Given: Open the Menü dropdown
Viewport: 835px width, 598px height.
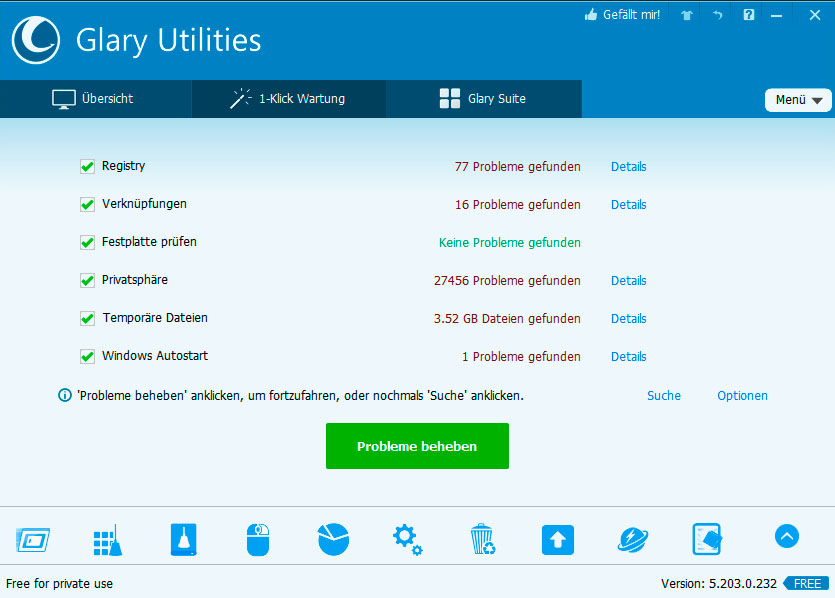Looking at the screenshot, I should tap(798, 100).
